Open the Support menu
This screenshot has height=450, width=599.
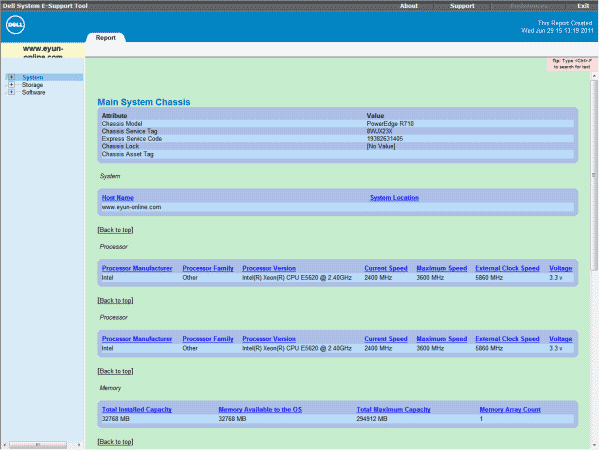pyautogui.click(x=462, y=6)
